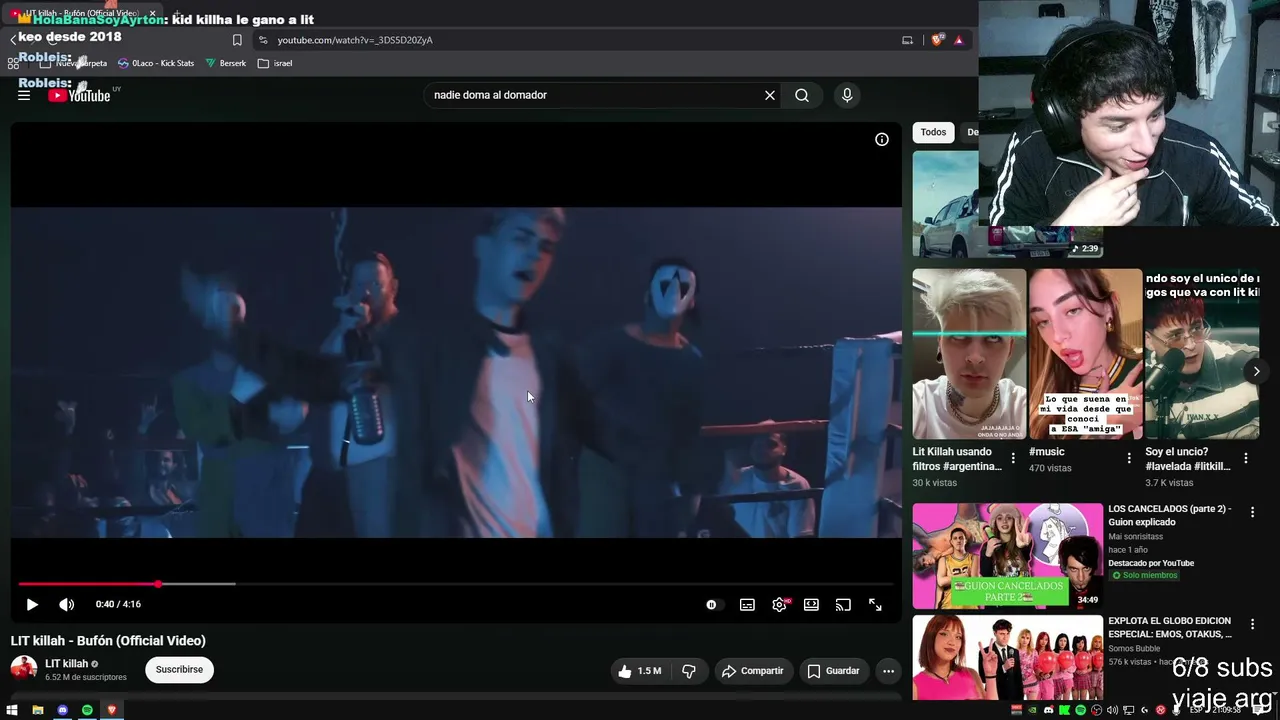Open the Nvidia icon in system tray
This screenshot has width=1280, height=720.
click(x=1033, y=710)
